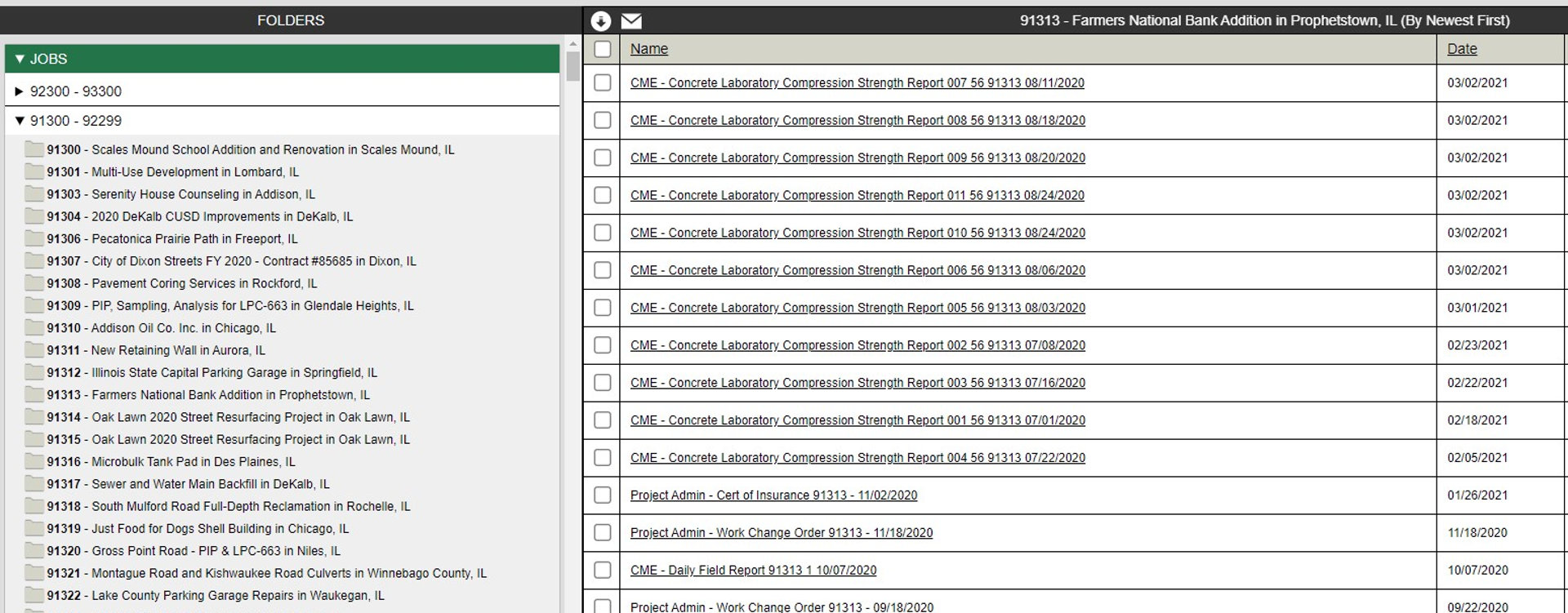Open folder icon for job 91307
This screenshot has height=613, width=1568.
pyautogui.click(x=34, y=261)
